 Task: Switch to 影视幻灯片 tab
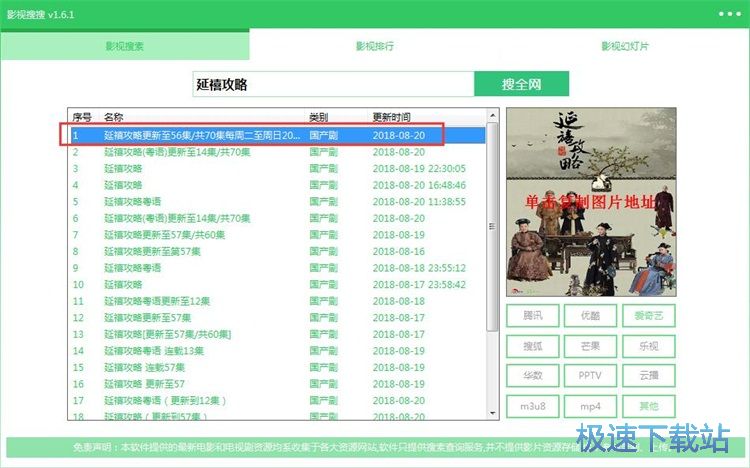(x=624, y=46)
